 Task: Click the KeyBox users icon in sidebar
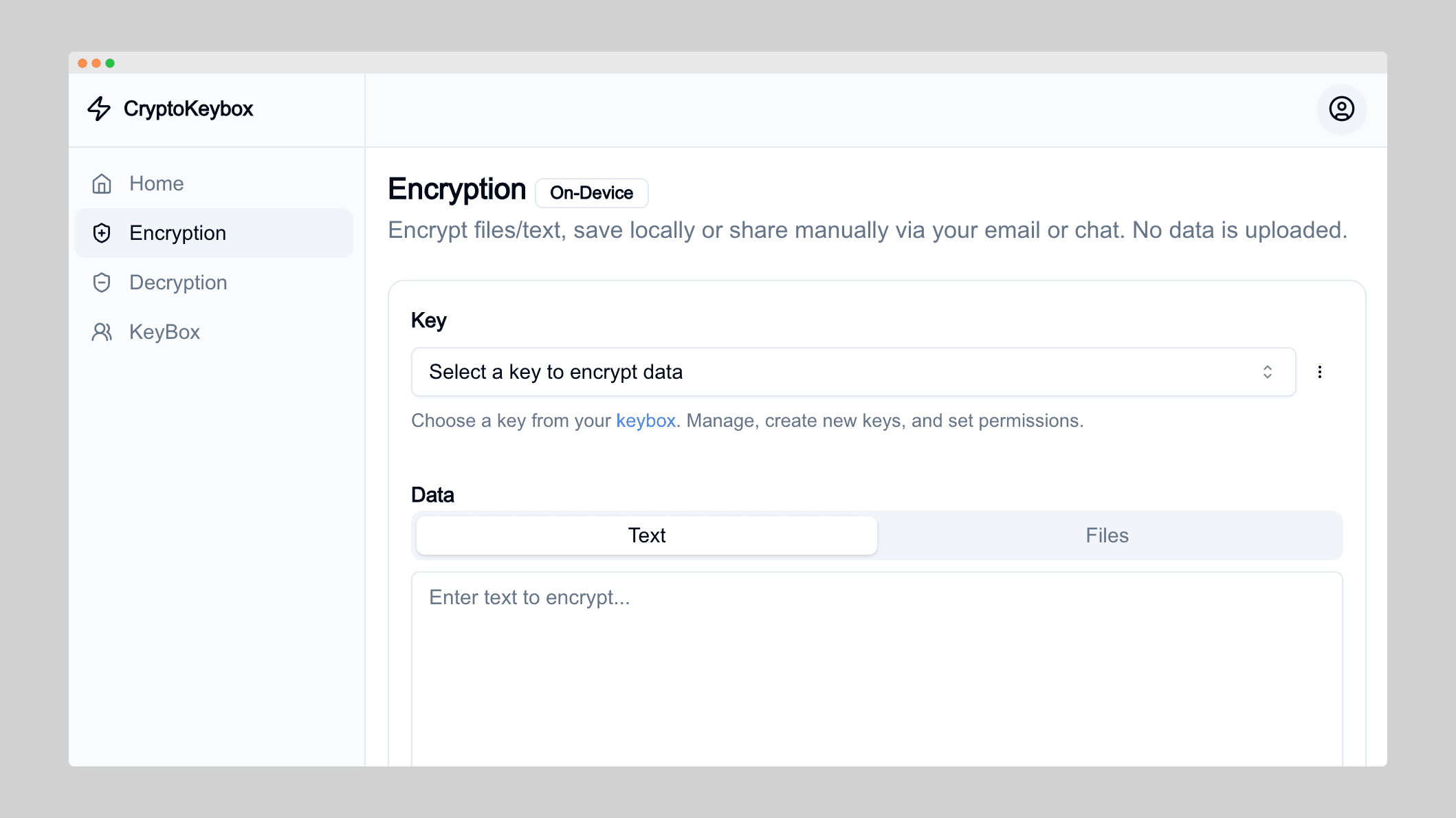100,332
